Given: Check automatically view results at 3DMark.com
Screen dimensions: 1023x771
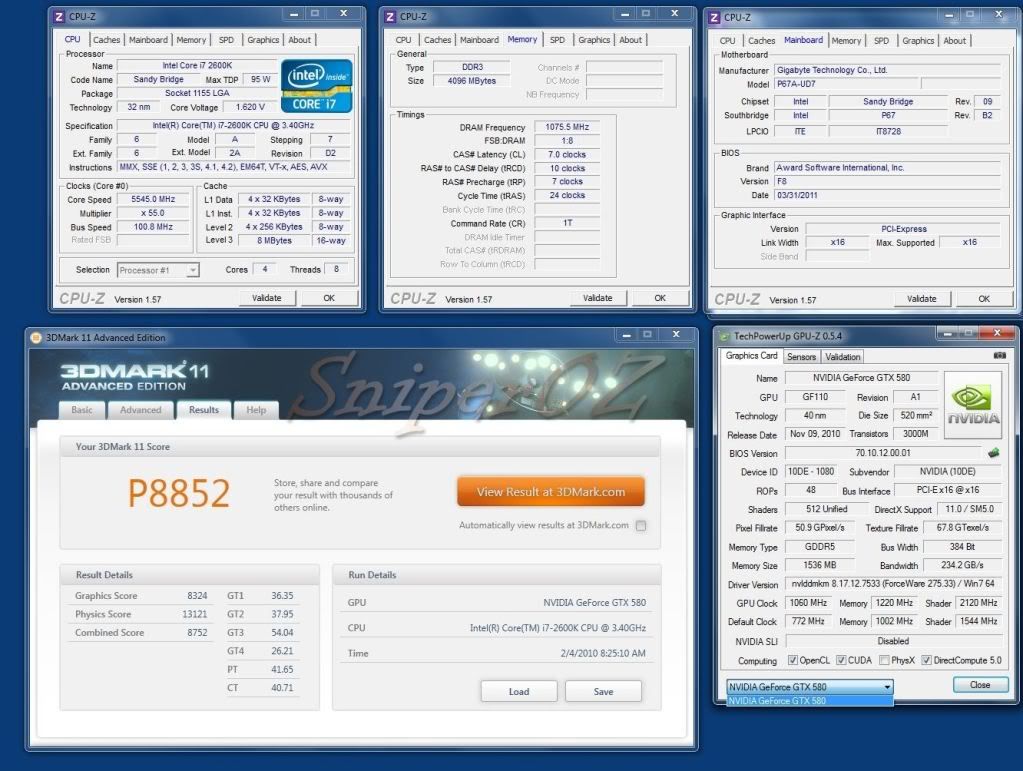Looking at the screenshot, I should click(x=641, y=526).
